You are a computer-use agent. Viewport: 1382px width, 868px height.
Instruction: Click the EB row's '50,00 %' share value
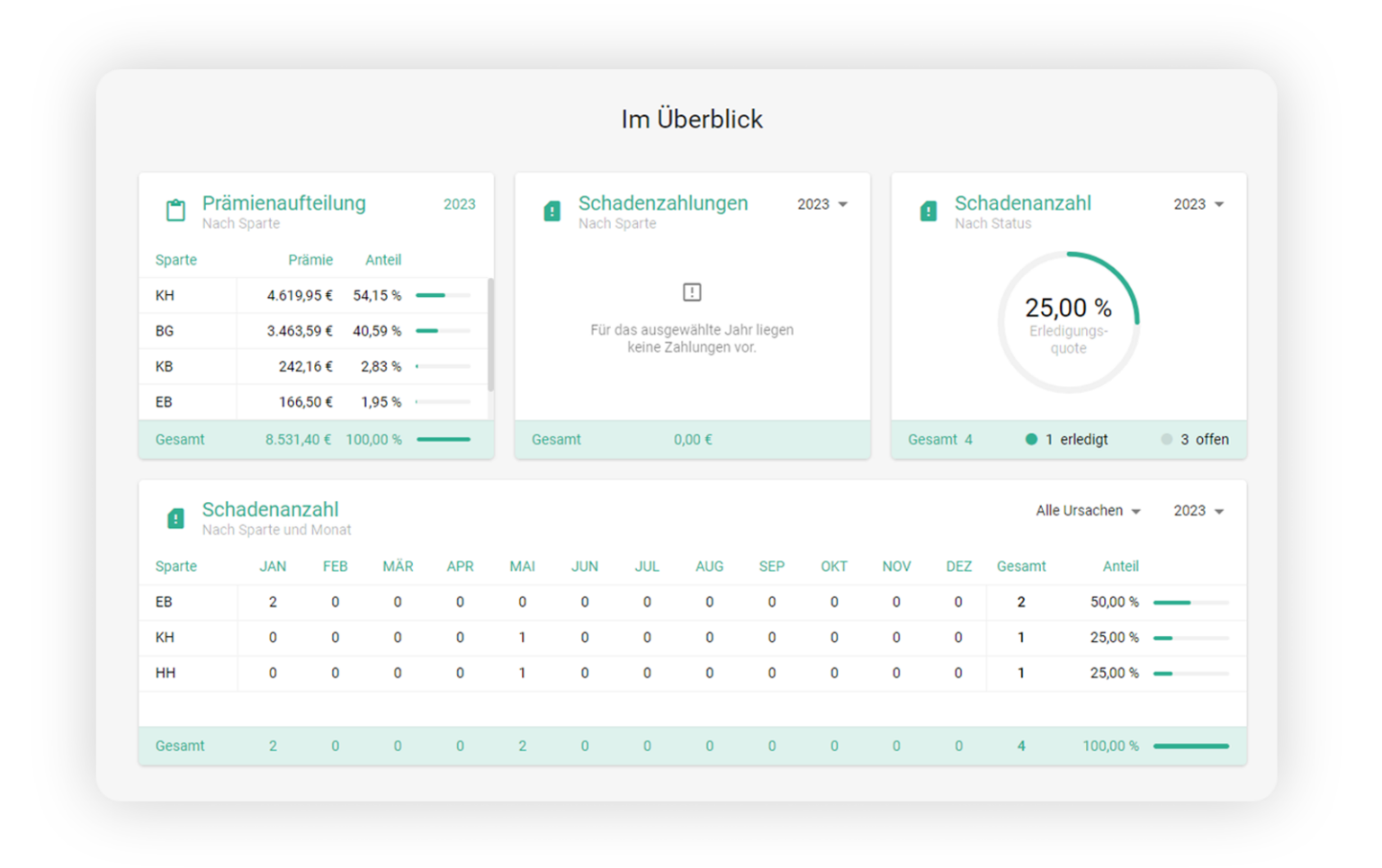1115,602
